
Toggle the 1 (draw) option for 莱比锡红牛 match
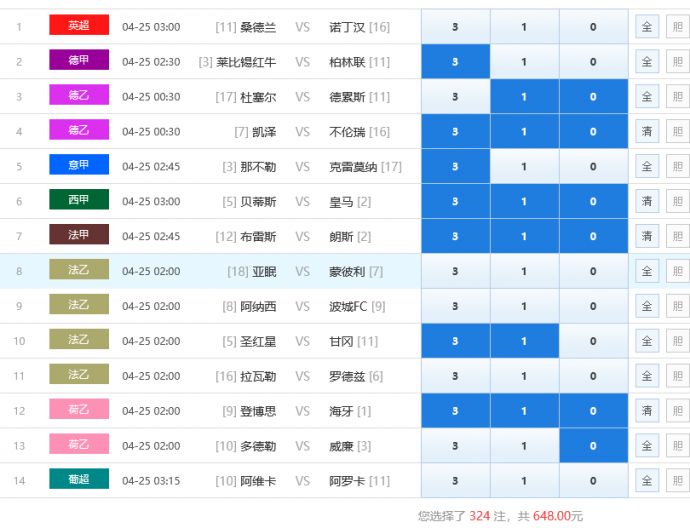pos(524,62)
